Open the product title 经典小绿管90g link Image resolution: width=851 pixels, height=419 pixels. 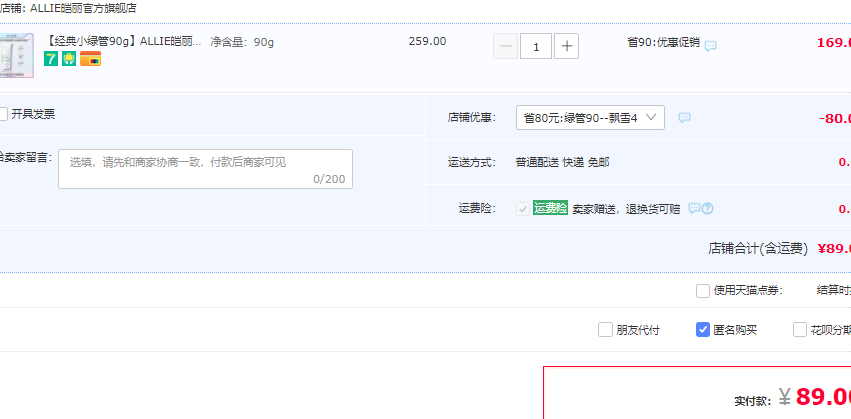123,42
